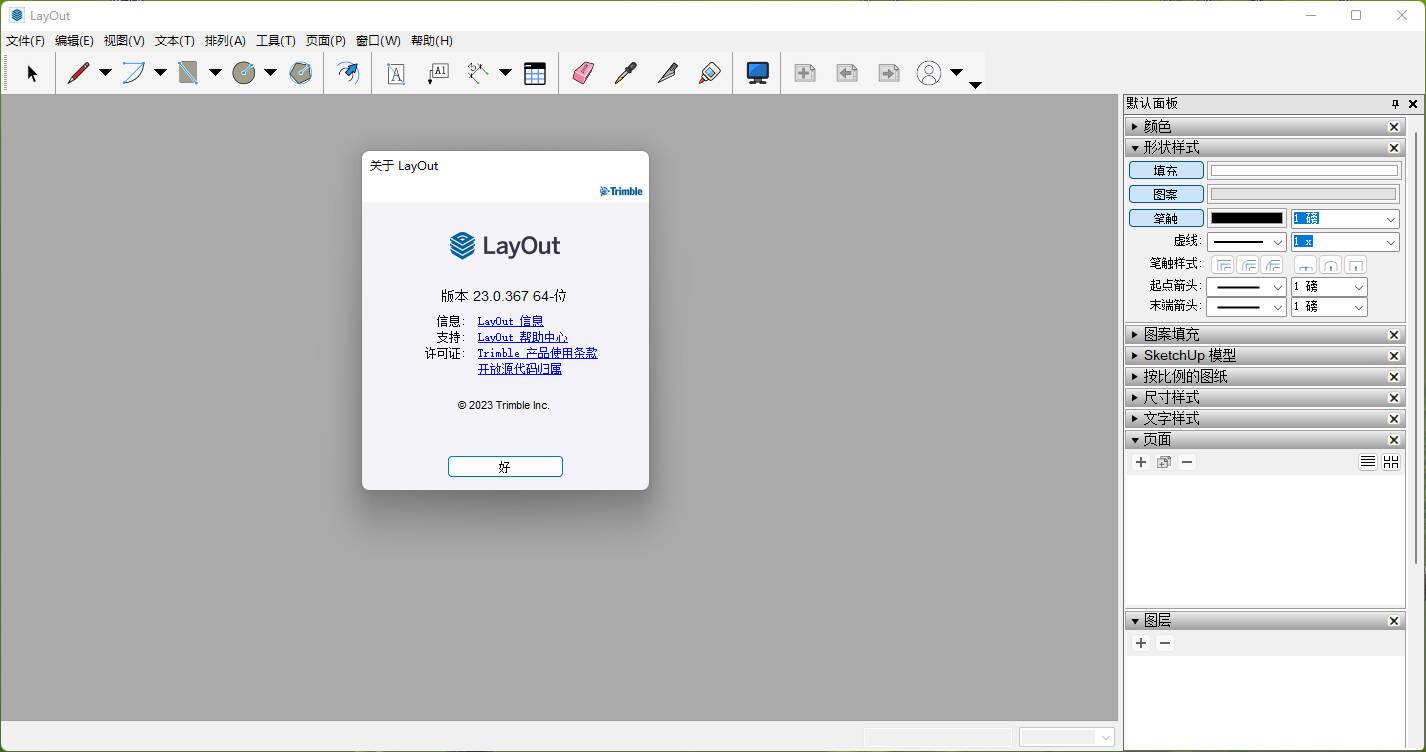This screenshot has height=752, width=1426.
Task: Choose the Style eyedropper tool
Action: tap(625, 73)
